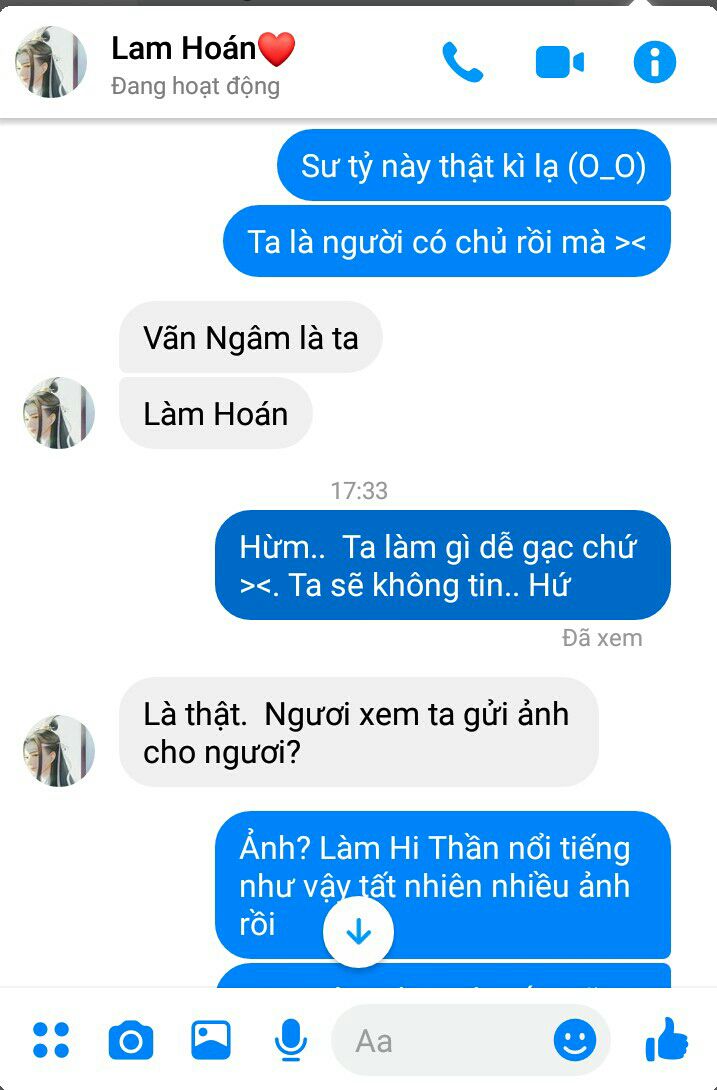This screenshot has height=1090, width=717.
Task: Open the photo gallery picker
Action: click(x=211, y=1039)
